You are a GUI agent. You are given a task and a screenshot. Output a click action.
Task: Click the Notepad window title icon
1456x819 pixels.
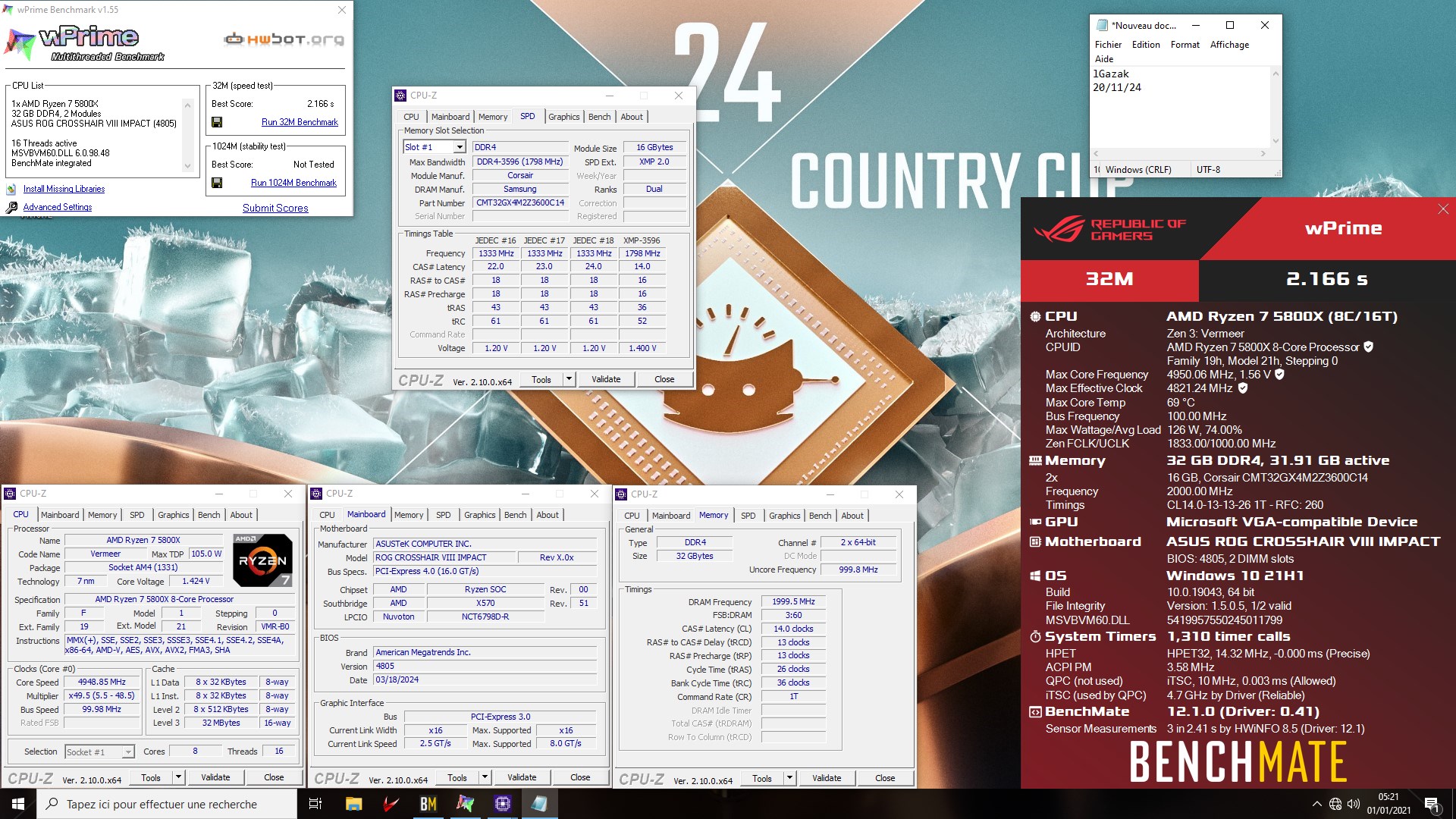[1102, 25]
